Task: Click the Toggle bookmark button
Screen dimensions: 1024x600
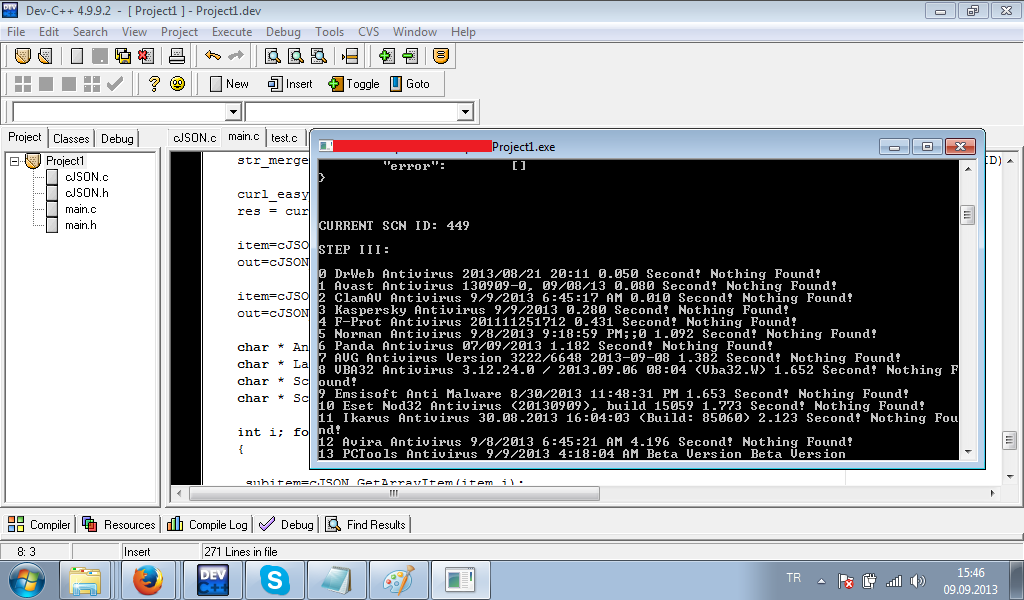Action: tap(353, 84)
